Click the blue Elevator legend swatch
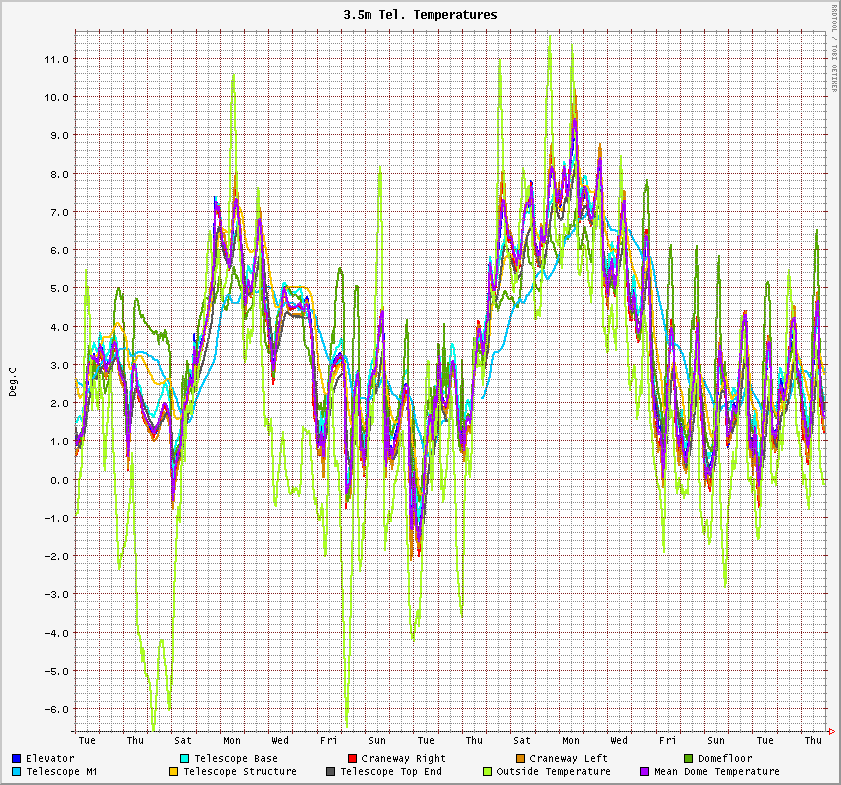This screenshot has height=785, width=841. click(x=17, y=759)
